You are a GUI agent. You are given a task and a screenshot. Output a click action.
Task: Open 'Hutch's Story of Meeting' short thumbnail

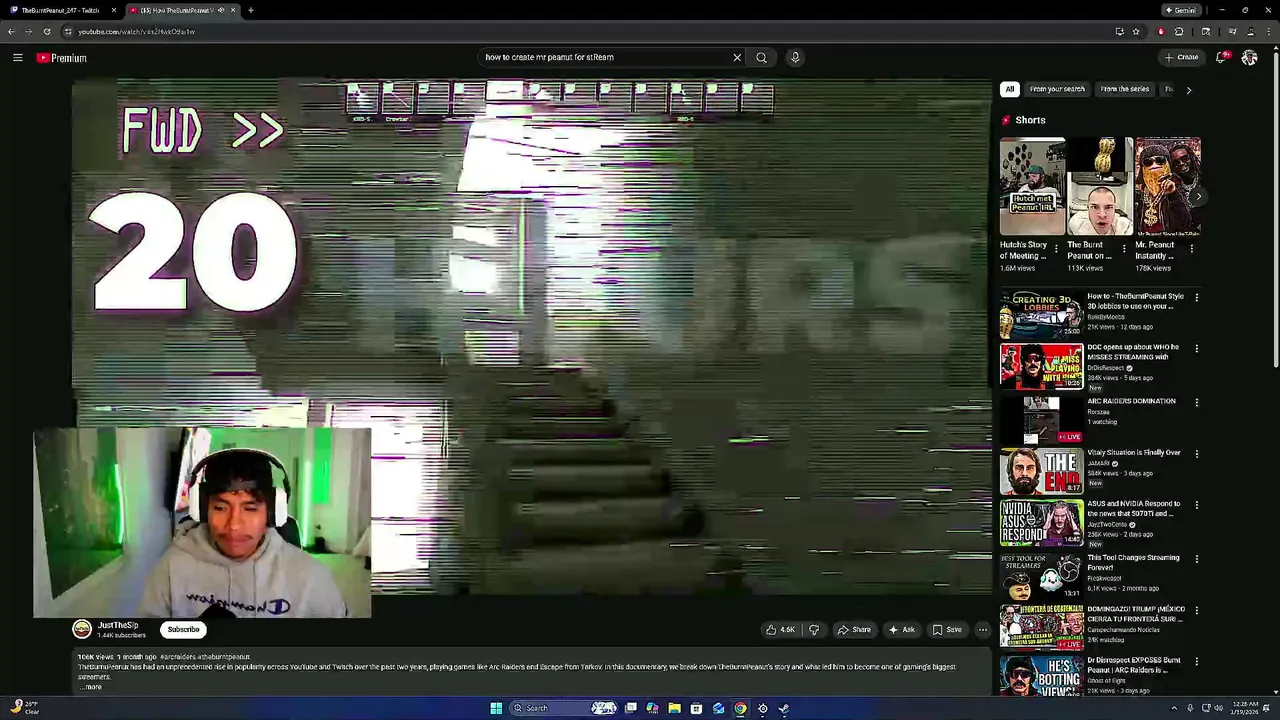pos(1032,186)
